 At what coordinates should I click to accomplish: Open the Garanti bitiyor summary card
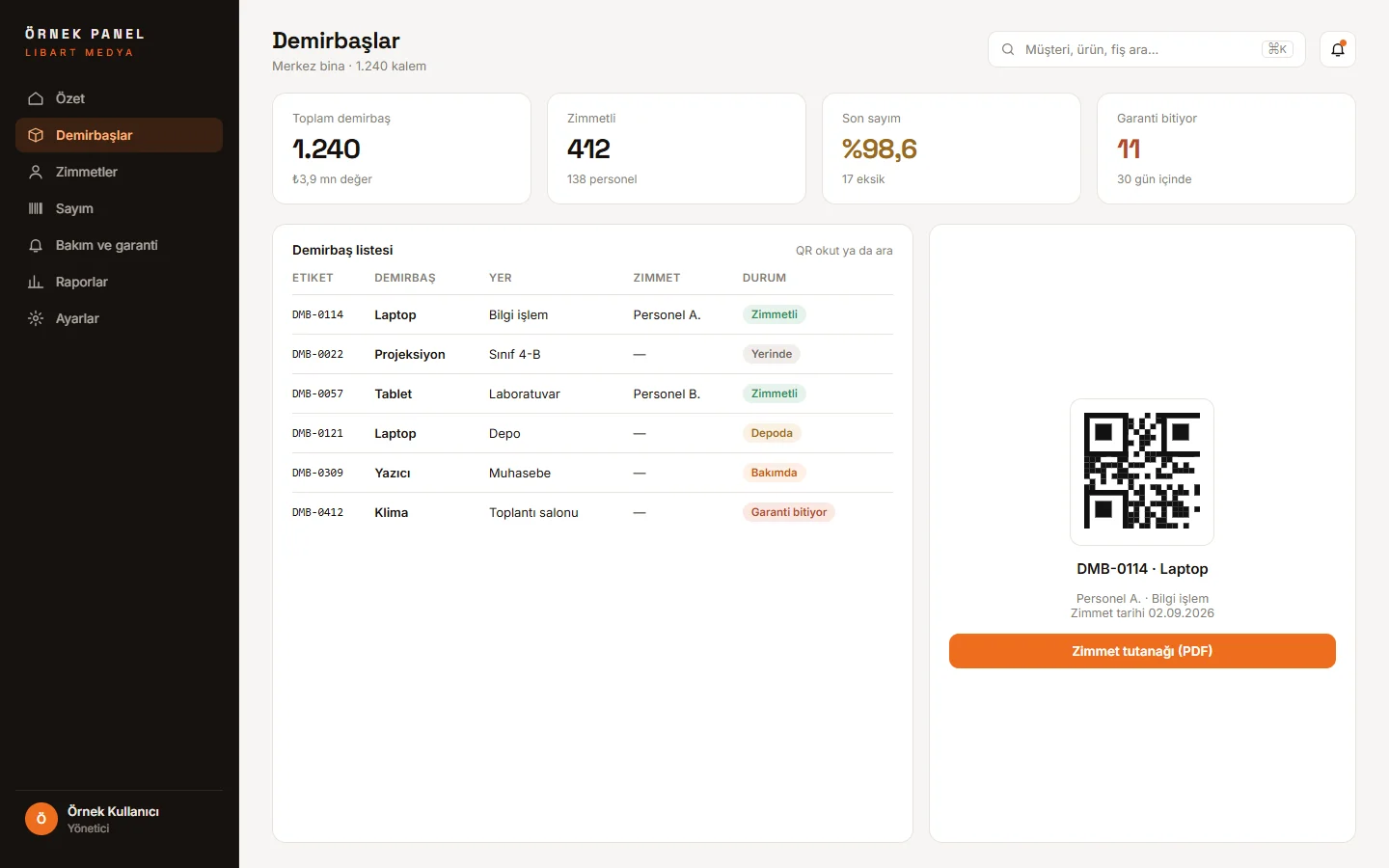coord(1226,149)
